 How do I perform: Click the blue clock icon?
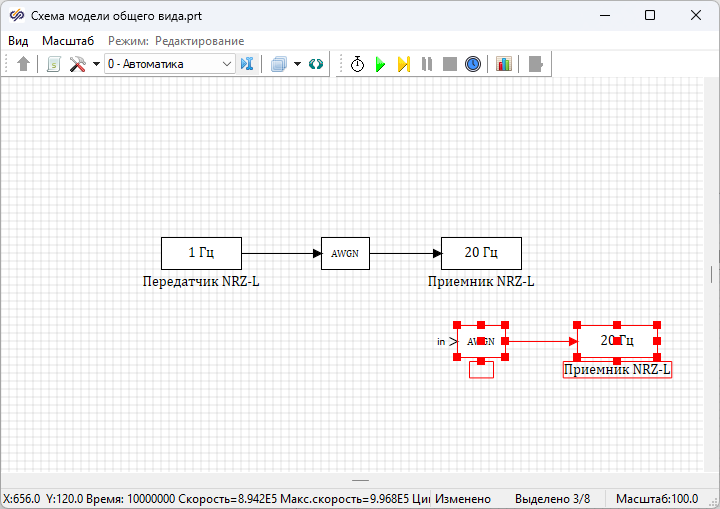[473, 64]
